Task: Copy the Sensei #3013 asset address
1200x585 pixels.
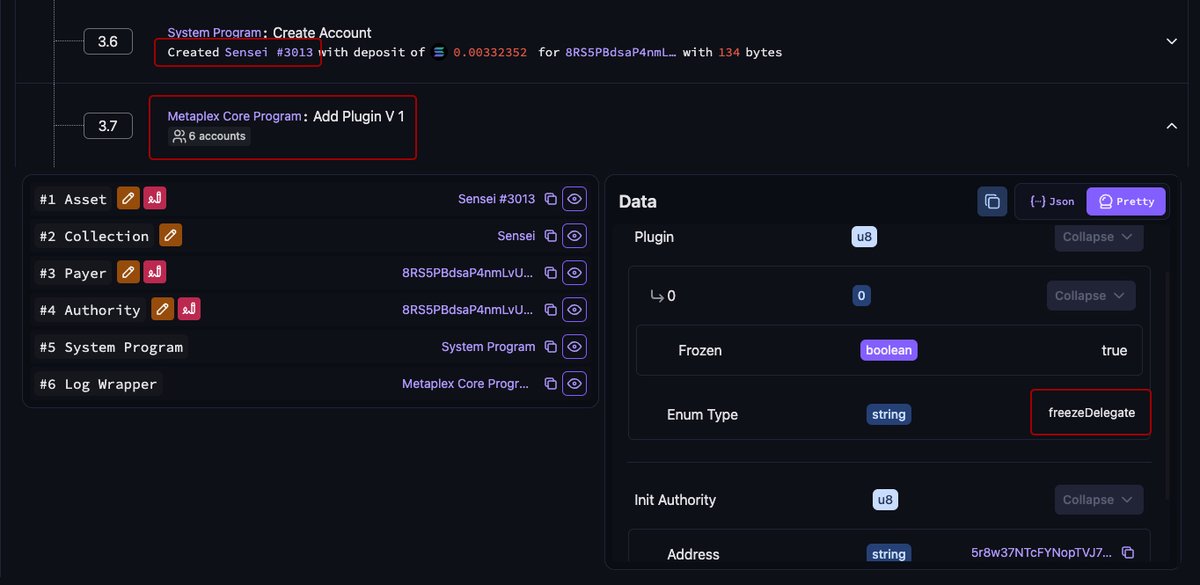Action: coord(550,199)
